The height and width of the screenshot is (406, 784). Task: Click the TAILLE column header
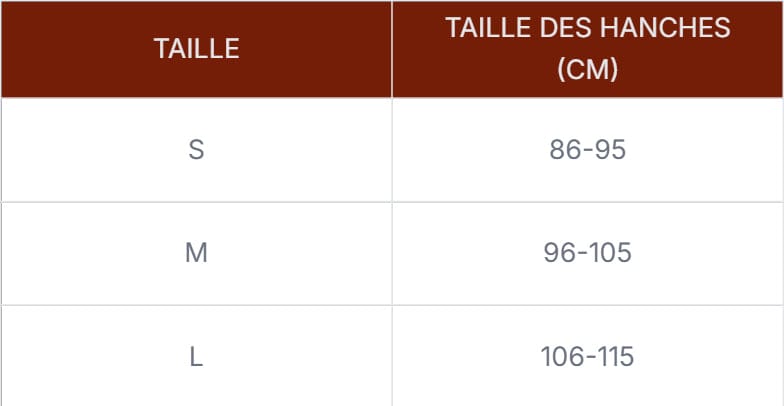(196, 49)
